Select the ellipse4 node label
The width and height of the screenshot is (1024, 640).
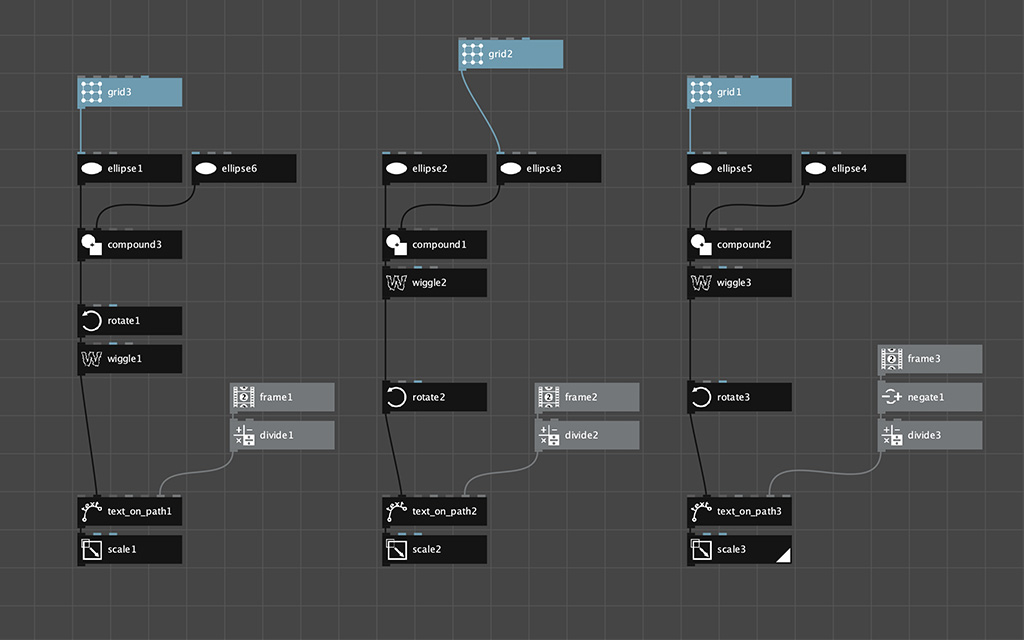point(849,168)
